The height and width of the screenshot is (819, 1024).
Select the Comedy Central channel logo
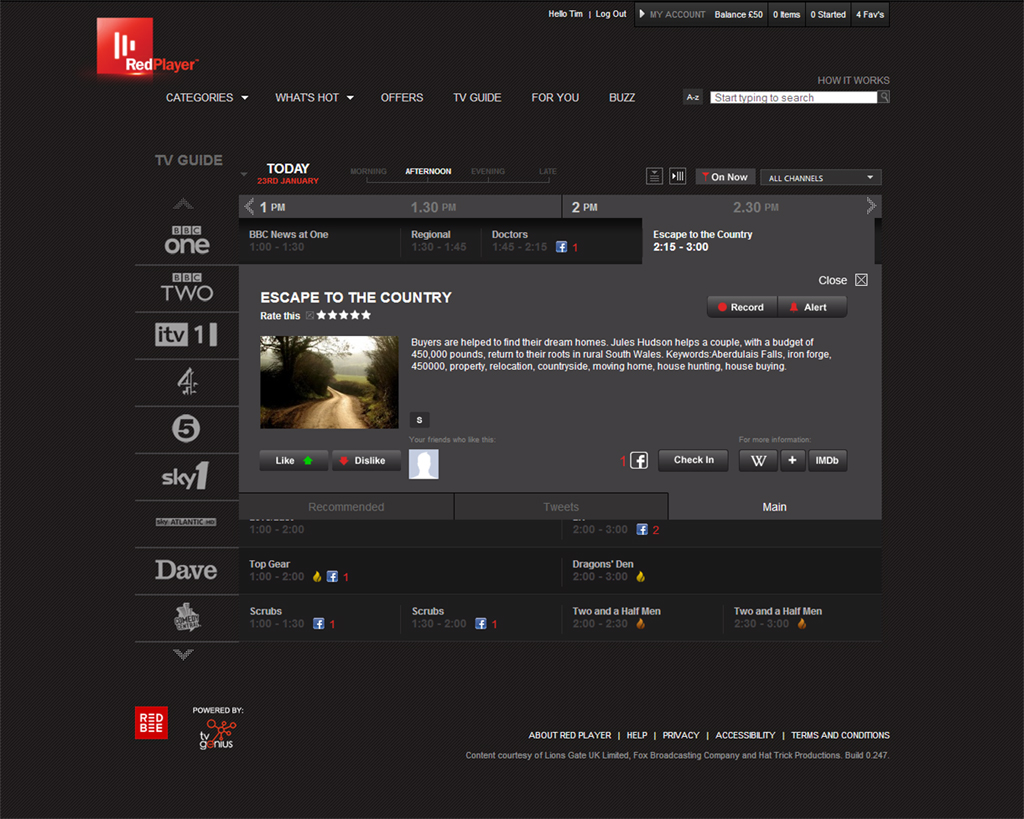[x=187, y=617]
